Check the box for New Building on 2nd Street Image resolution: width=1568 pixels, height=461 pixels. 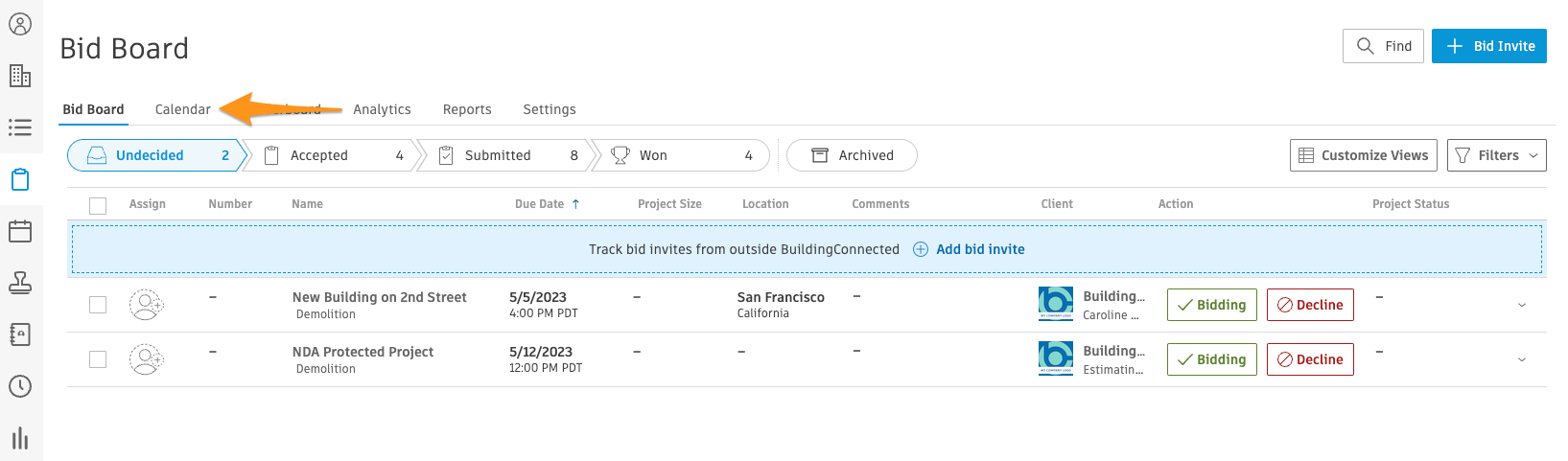(x=98, y=305)
